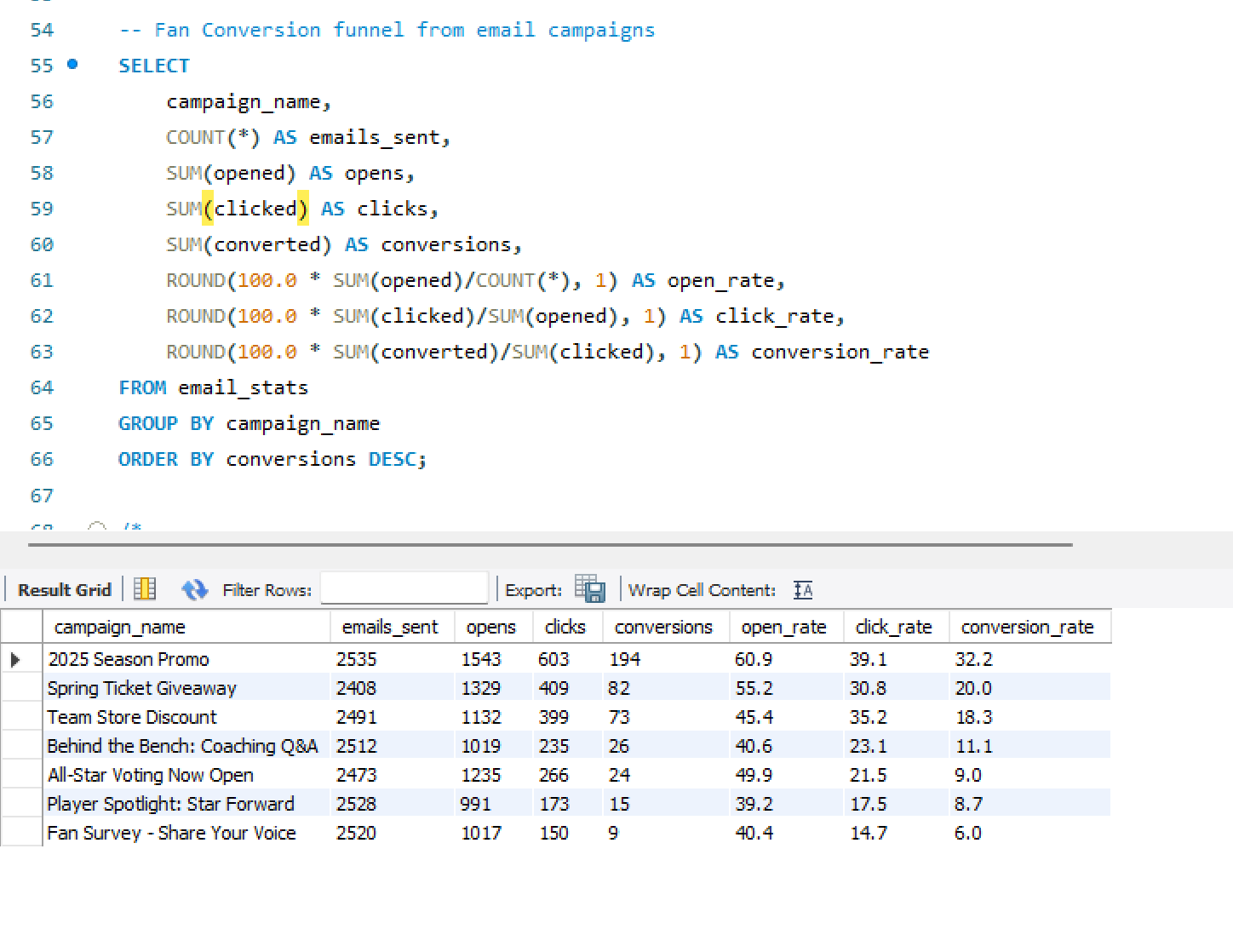Sort by the click_rate column header

893,628
